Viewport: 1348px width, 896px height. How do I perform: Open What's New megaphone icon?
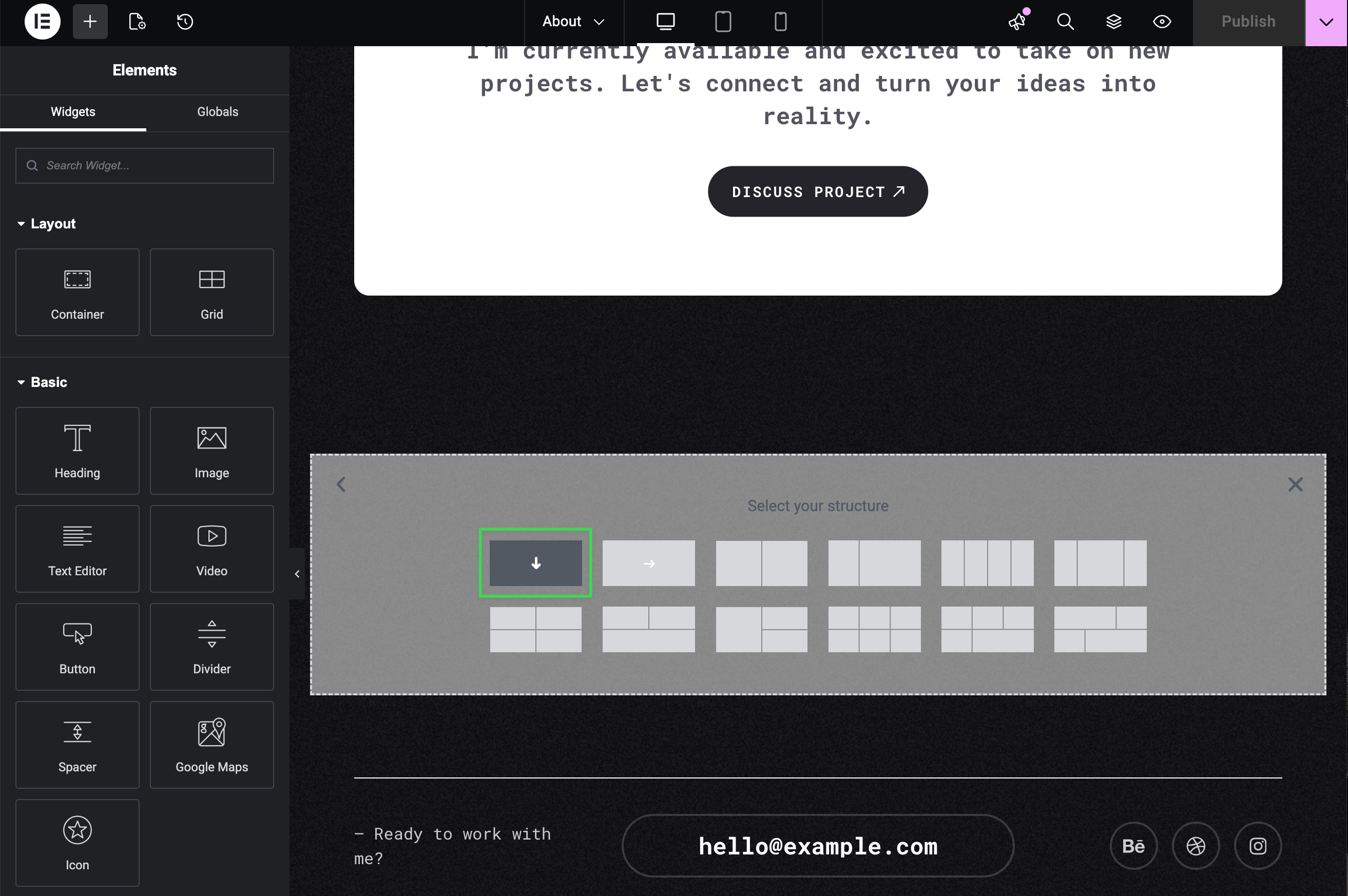pos(1017,22)
